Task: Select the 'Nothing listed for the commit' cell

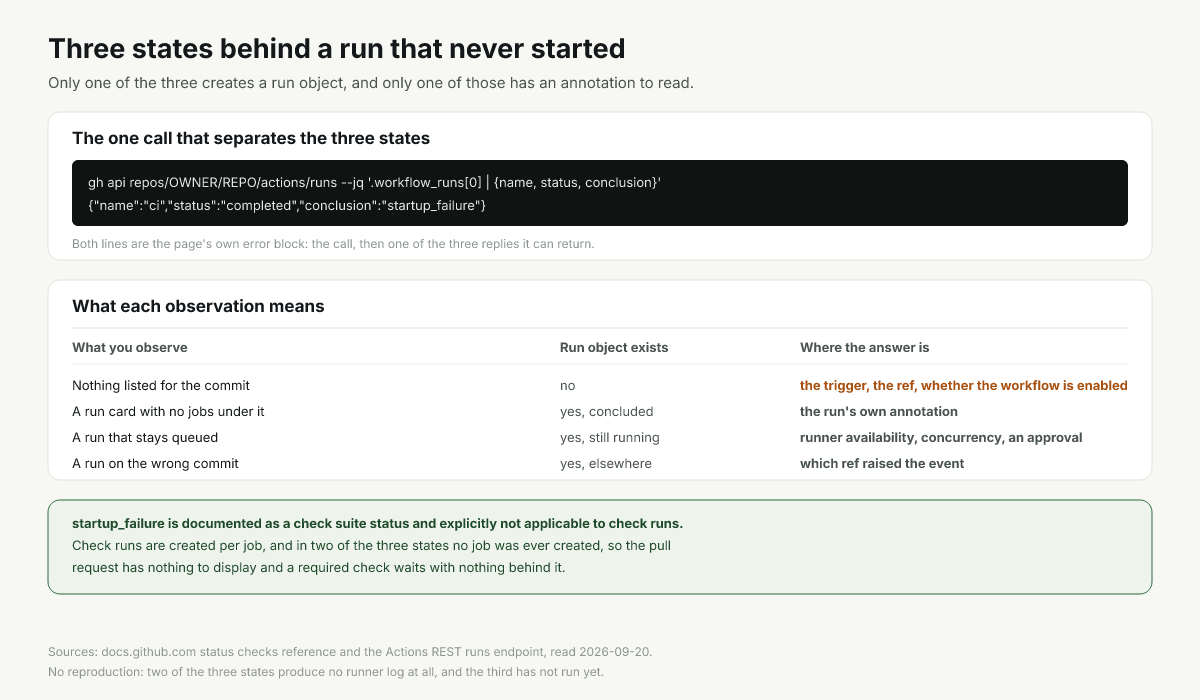Action: coord(161,385)
